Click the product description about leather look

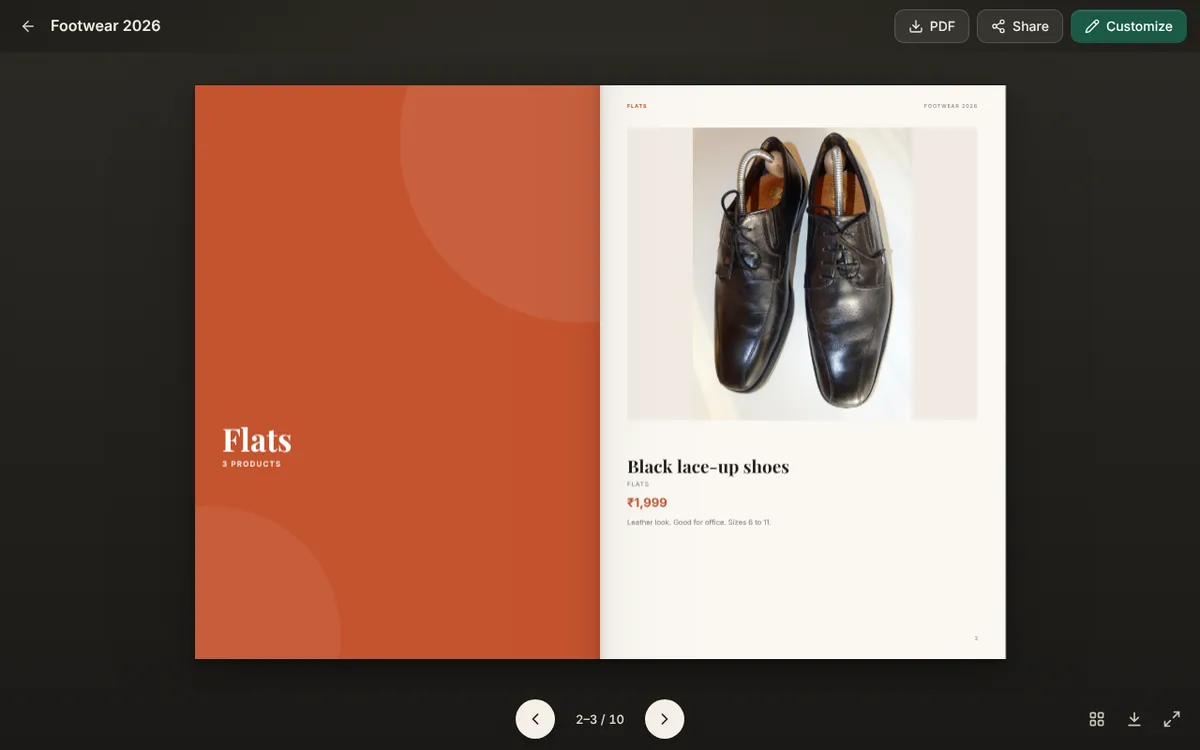pyautogui.click(x=699, y=522)
